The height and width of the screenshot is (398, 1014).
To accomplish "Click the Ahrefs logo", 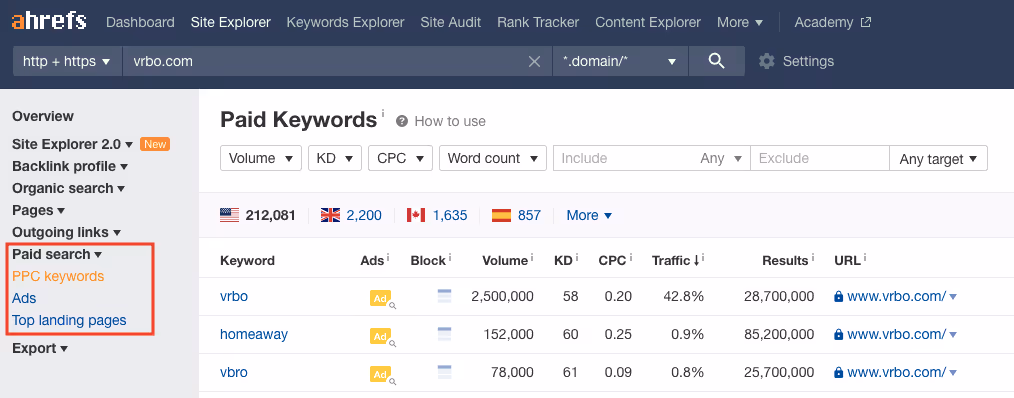I will point(49,21).
